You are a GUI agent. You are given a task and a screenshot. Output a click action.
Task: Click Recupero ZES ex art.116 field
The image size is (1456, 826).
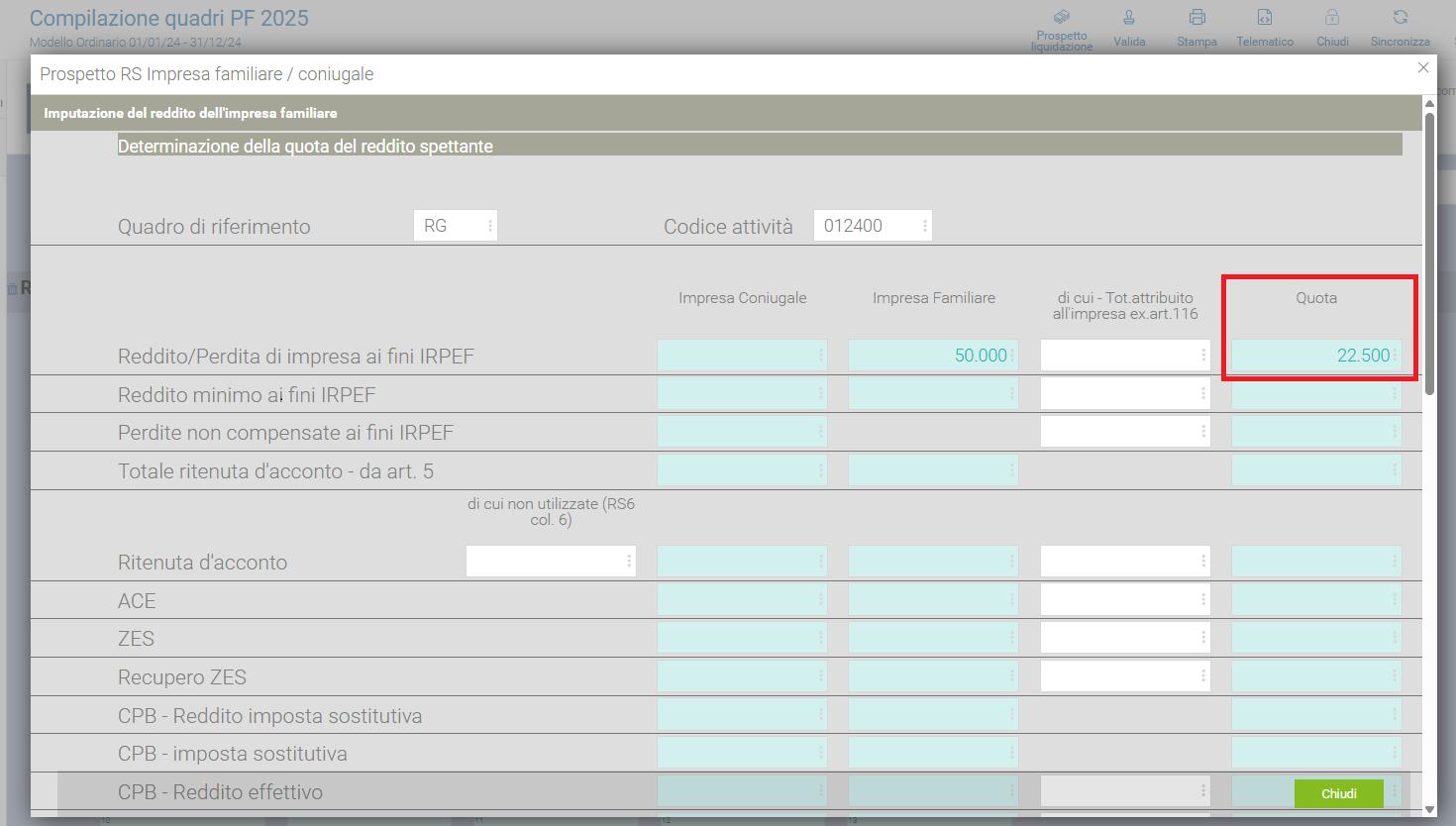click(x=1125, y=676)
